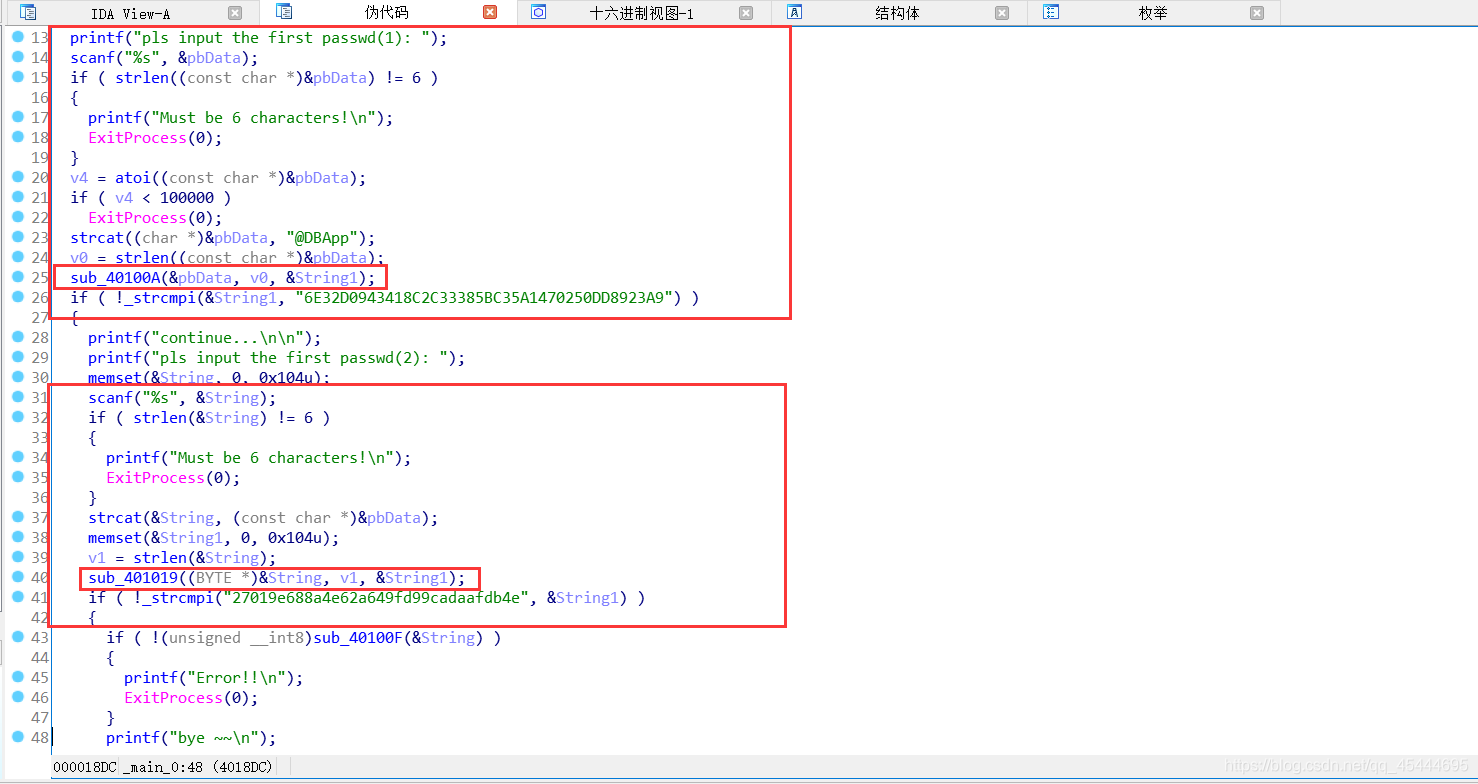1478x784 pixels.
Task: Toggle breakpoint dot on line 25
Action: [x=17, y=277]
